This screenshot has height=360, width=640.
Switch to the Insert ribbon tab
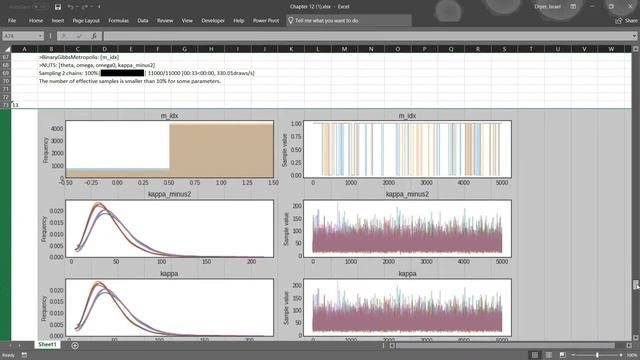click(x=58, y=20)
